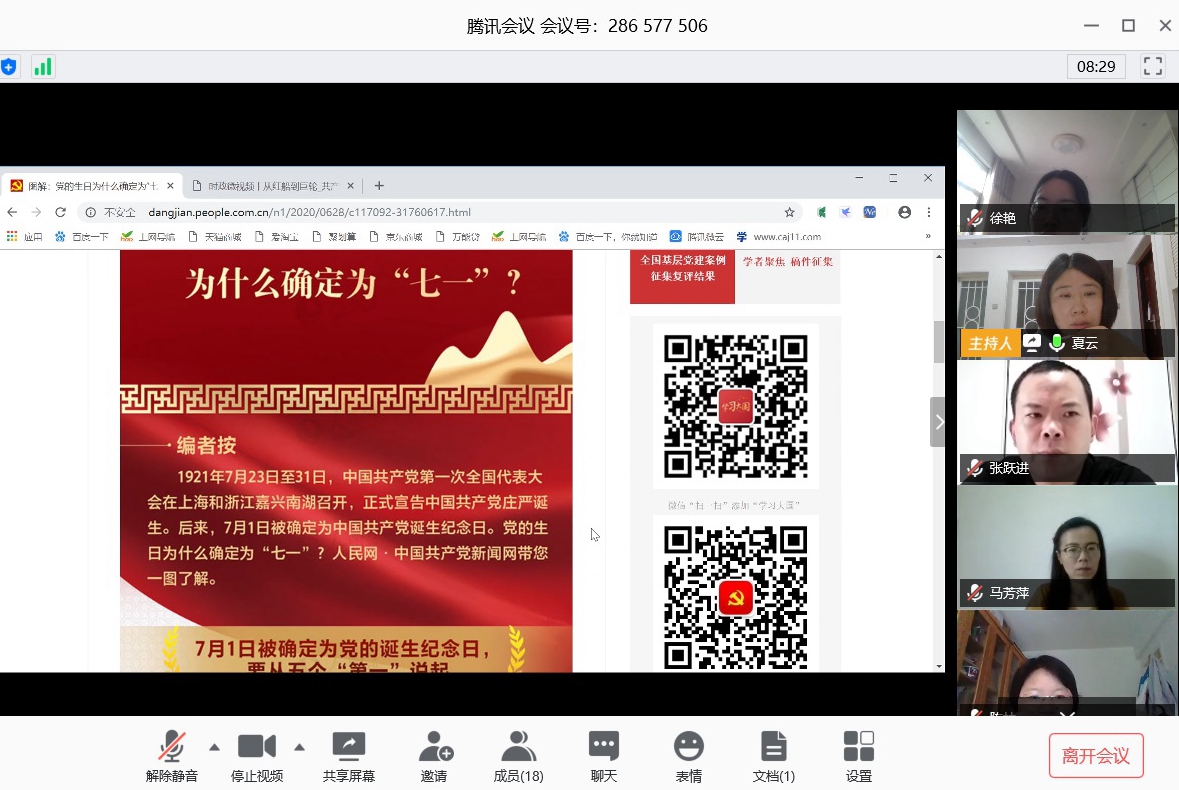Unmute microphone with 解除静音 button
Image resolution: width=1179 pixels, height=790 pixels.
point(171,755)
